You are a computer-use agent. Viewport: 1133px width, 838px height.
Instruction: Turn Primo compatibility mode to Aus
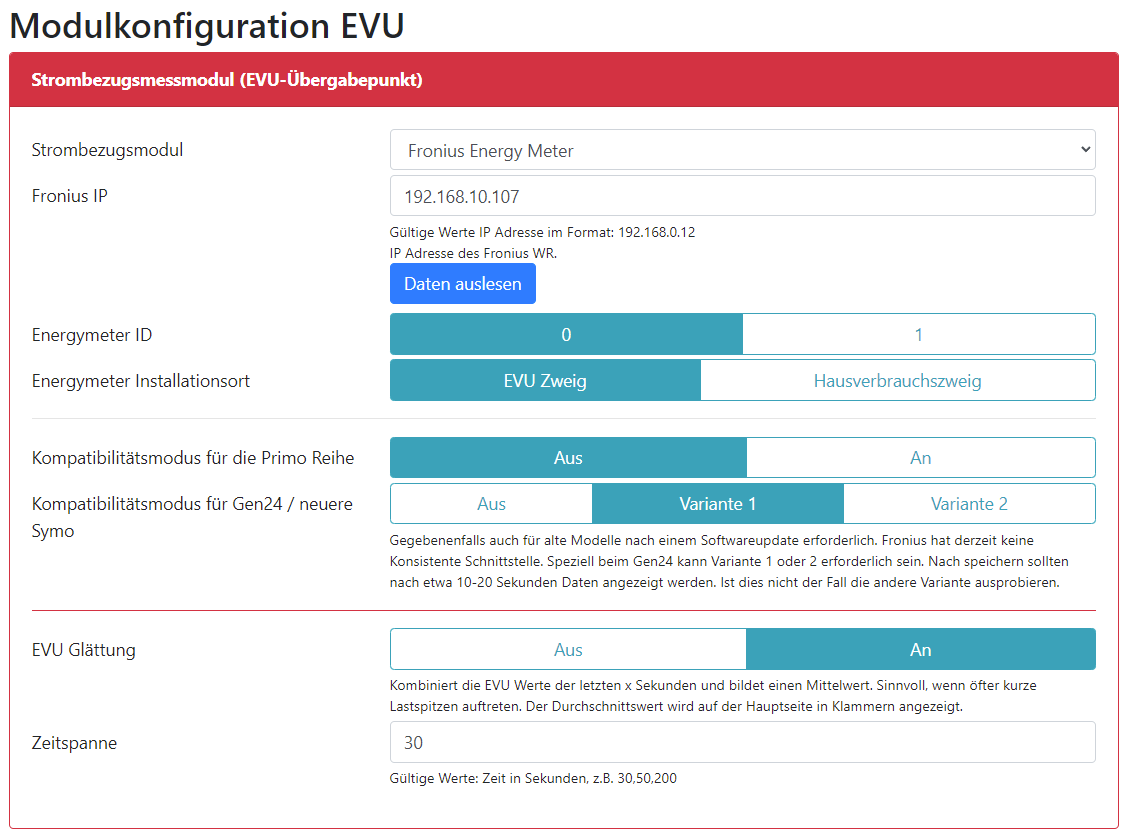[568, 457]
